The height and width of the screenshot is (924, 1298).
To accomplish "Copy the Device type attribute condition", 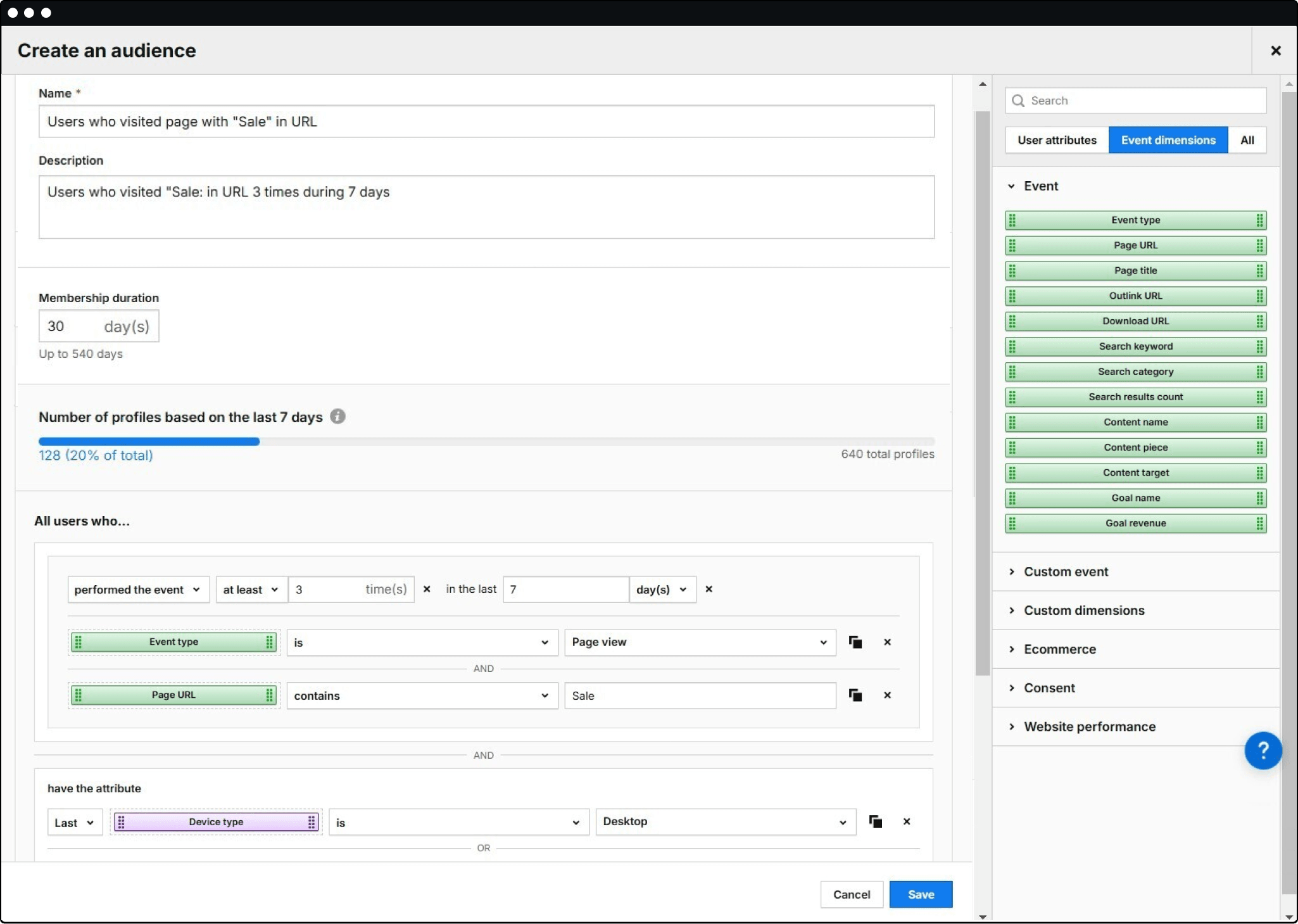I will 876,821.
